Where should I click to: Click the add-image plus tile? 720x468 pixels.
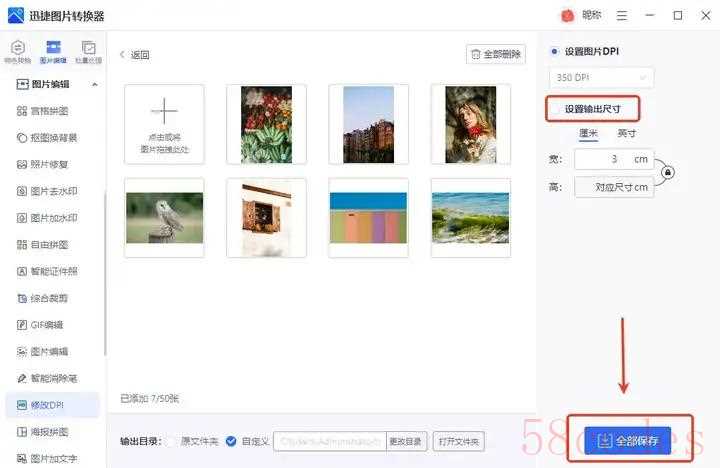(x=164, y=124)
